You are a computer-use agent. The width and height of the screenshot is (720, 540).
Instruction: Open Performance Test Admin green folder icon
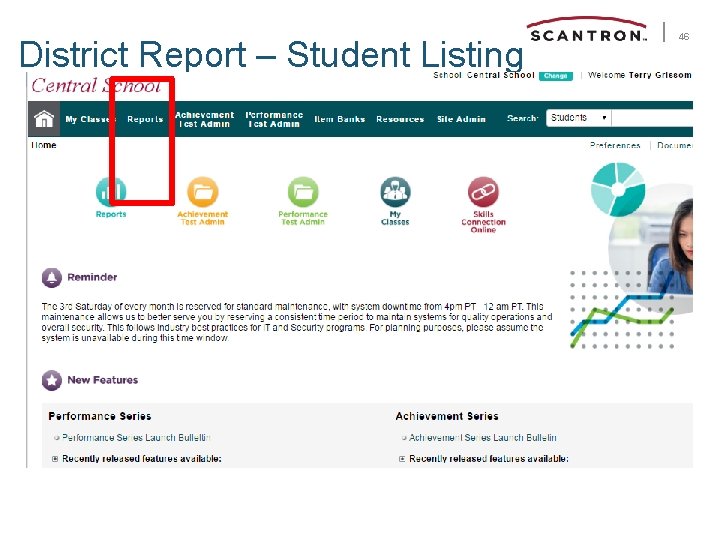(x=303, y=191)
